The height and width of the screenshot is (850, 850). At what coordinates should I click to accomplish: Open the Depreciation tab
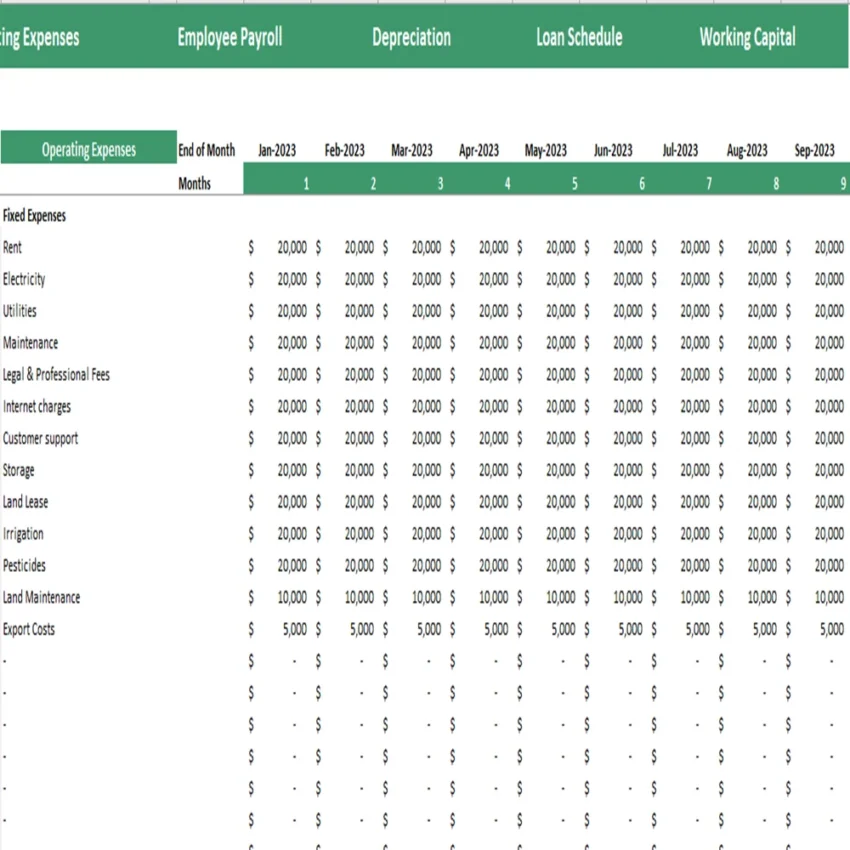411,38
